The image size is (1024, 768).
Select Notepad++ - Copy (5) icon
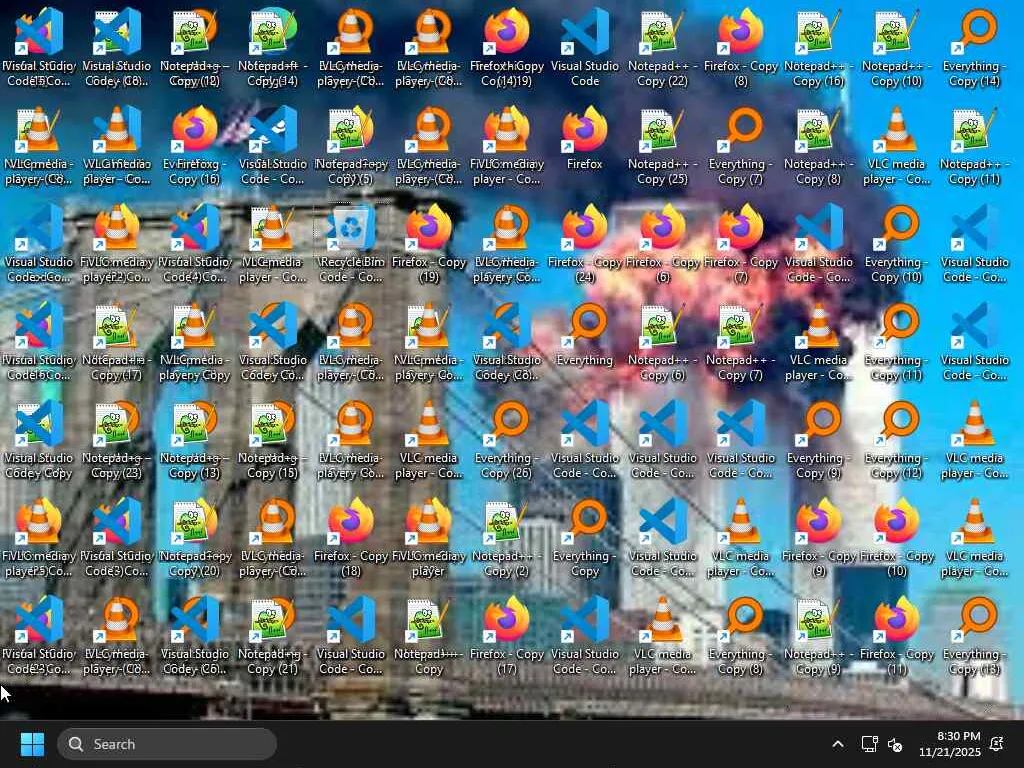coord(351,145)
